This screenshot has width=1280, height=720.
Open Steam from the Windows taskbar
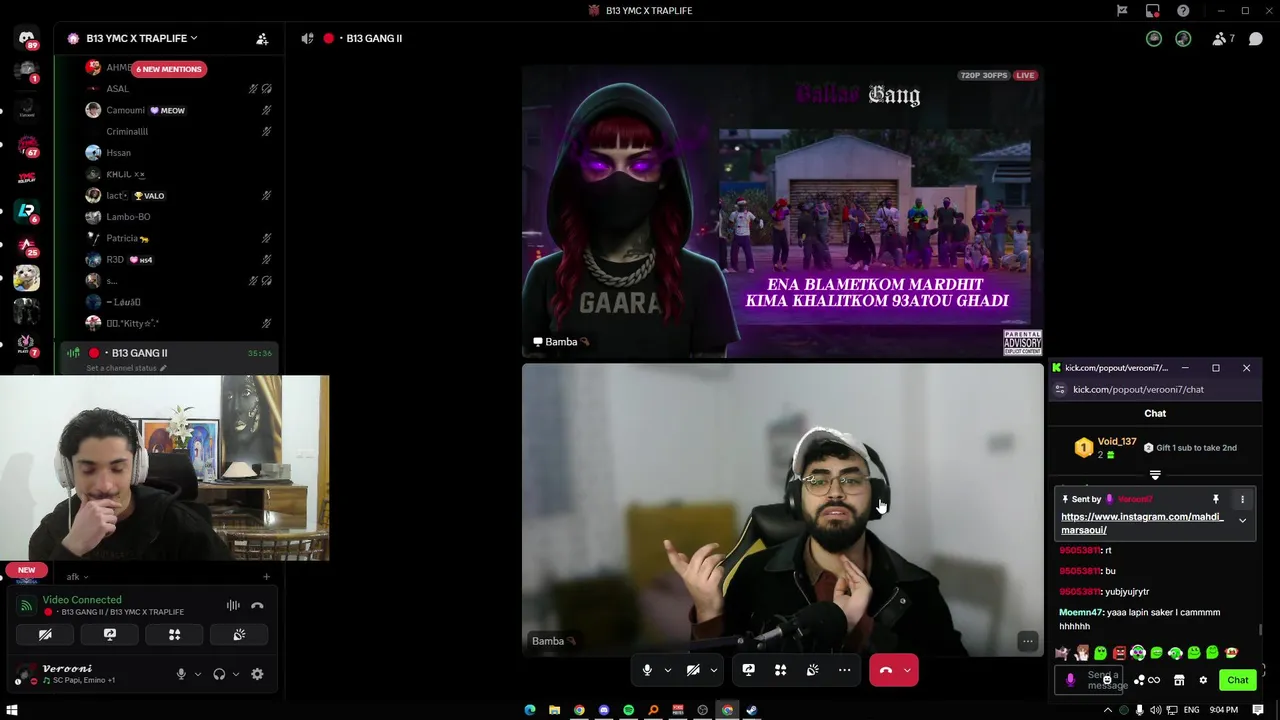[x=752, y=710]
